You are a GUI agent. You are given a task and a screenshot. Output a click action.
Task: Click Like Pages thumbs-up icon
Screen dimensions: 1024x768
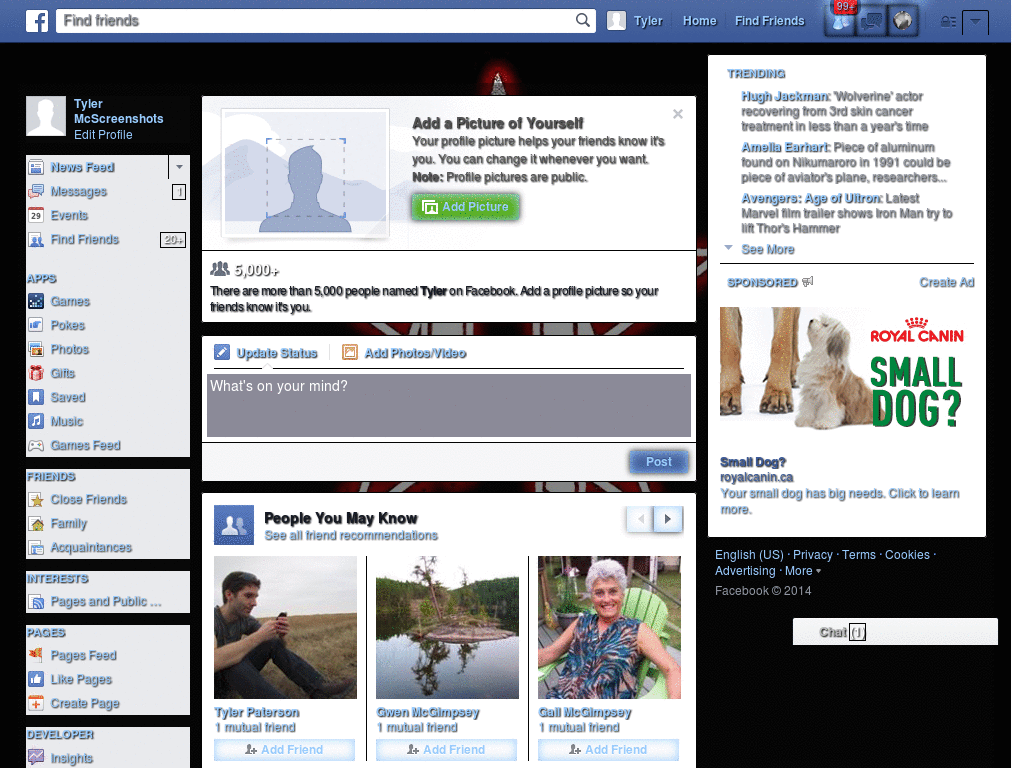coord(36,679)
